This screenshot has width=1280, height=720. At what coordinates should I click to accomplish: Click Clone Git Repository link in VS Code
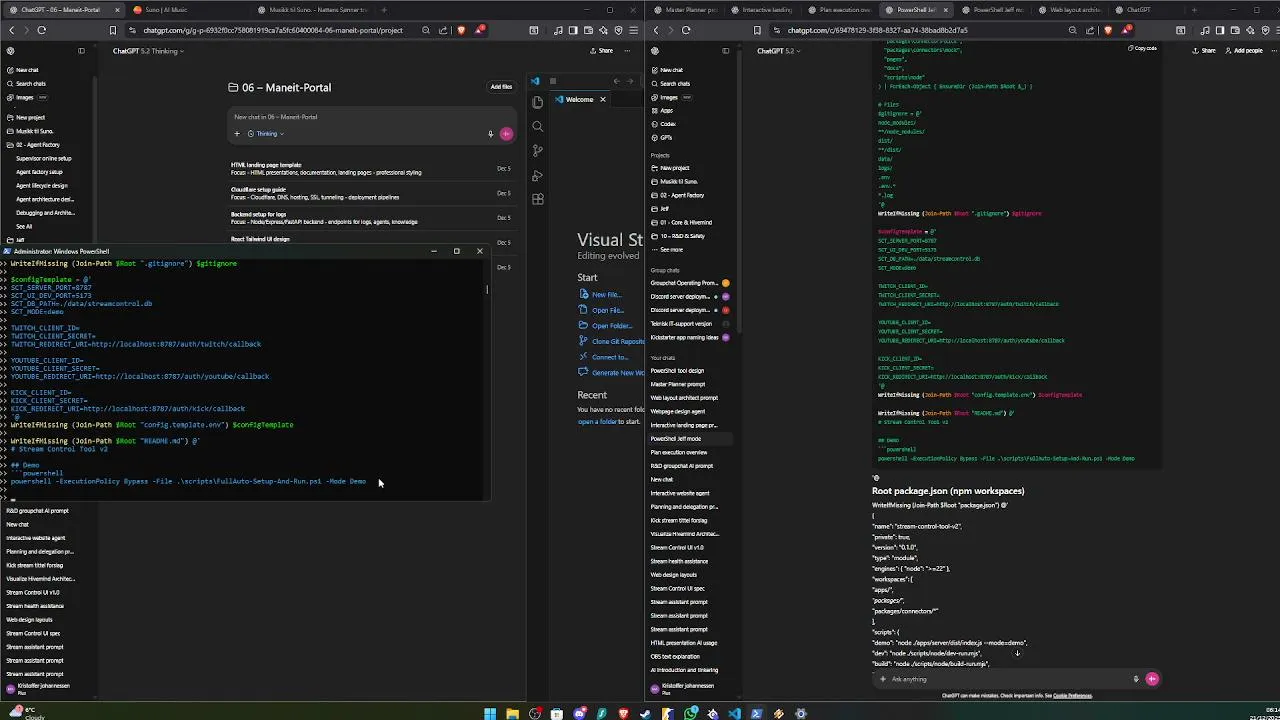613,342
